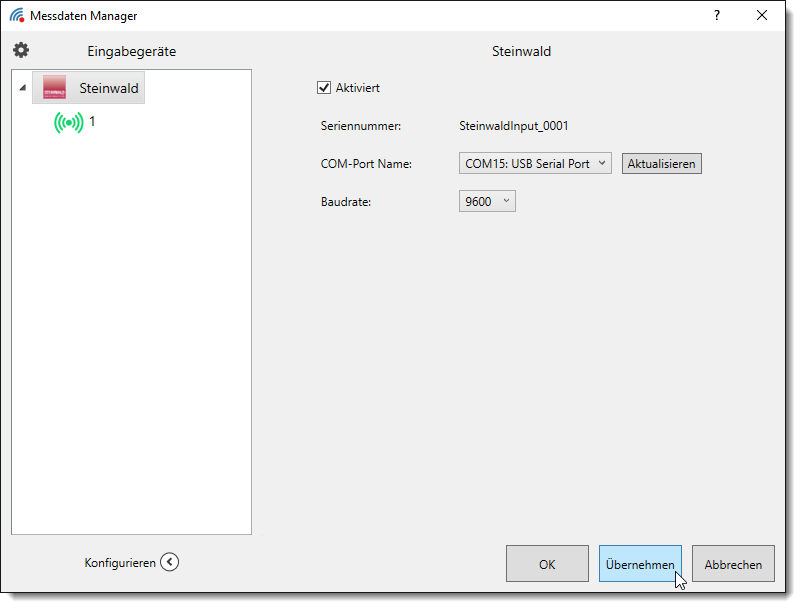This screenshot has width=801, height=608.
Task: Click the Steinwald red logo icon
Action: 54,88
